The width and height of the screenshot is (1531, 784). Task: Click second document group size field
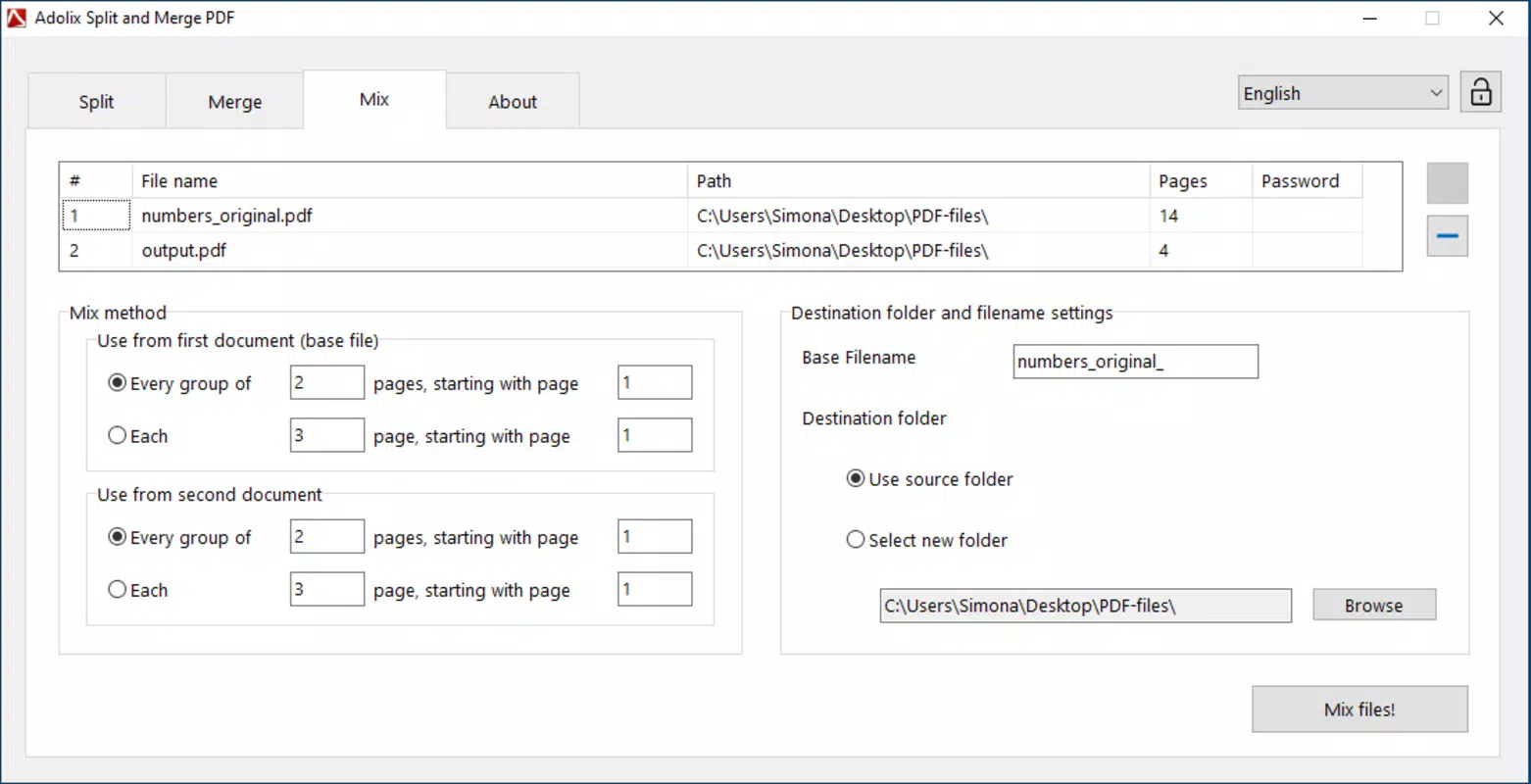(326, 536)
